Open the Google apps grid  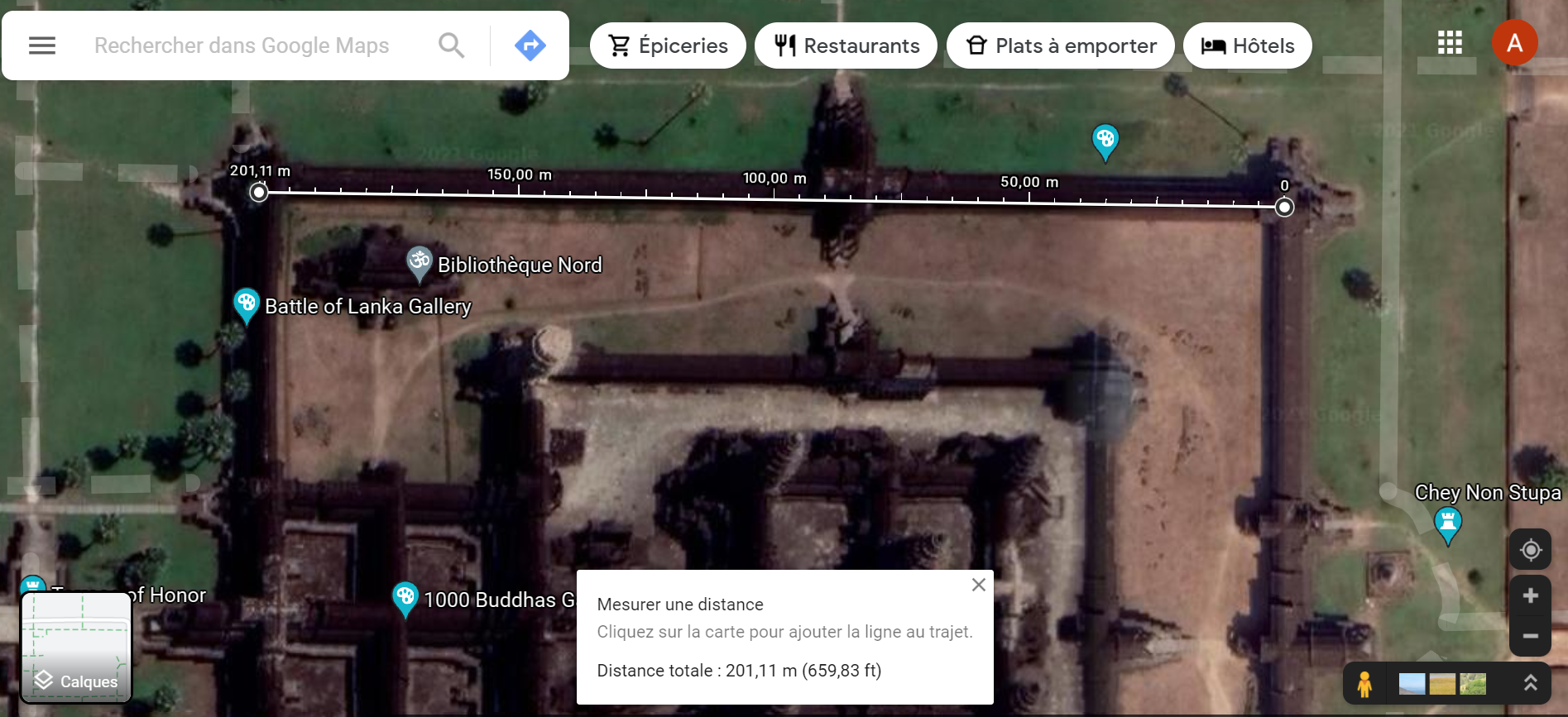(x=1450, y=43)
